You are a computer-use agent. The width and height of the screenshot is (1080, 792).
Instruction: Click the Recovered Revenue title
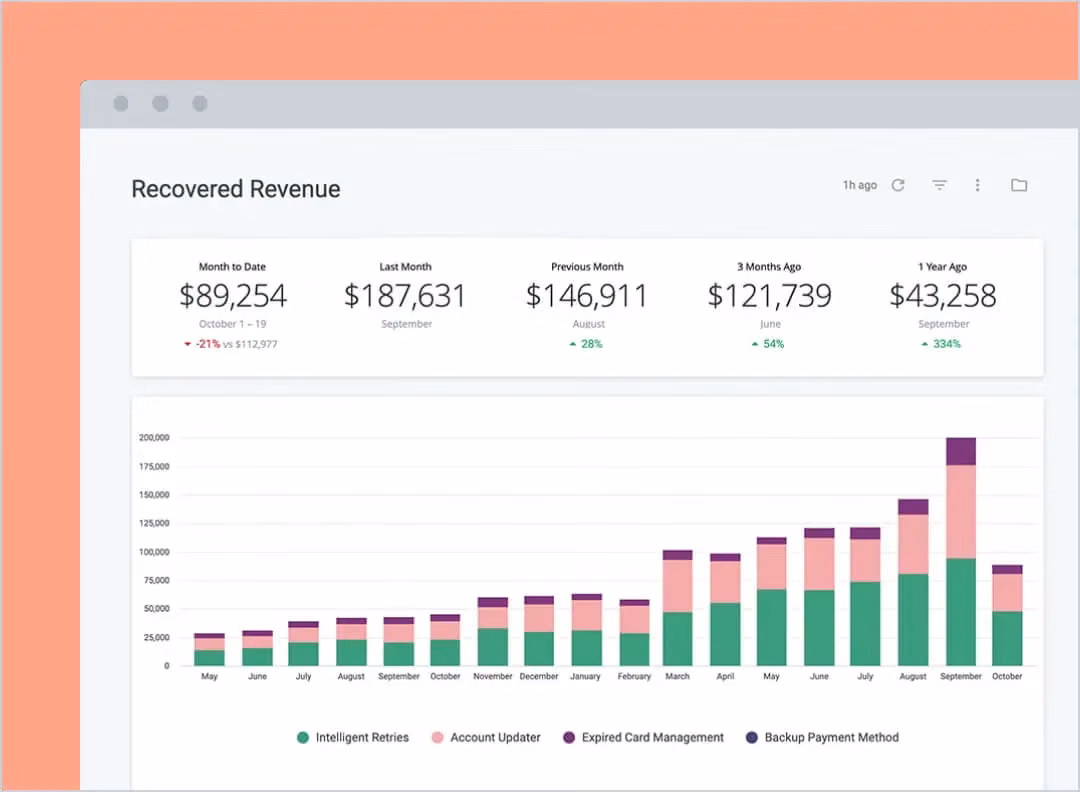[x=236, y=189]
